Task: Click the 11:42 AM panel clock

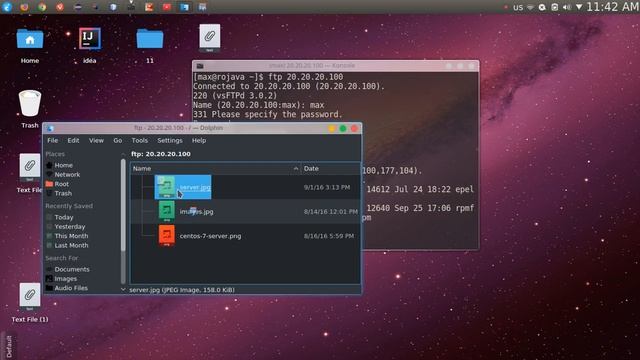Action: [613, 7]
